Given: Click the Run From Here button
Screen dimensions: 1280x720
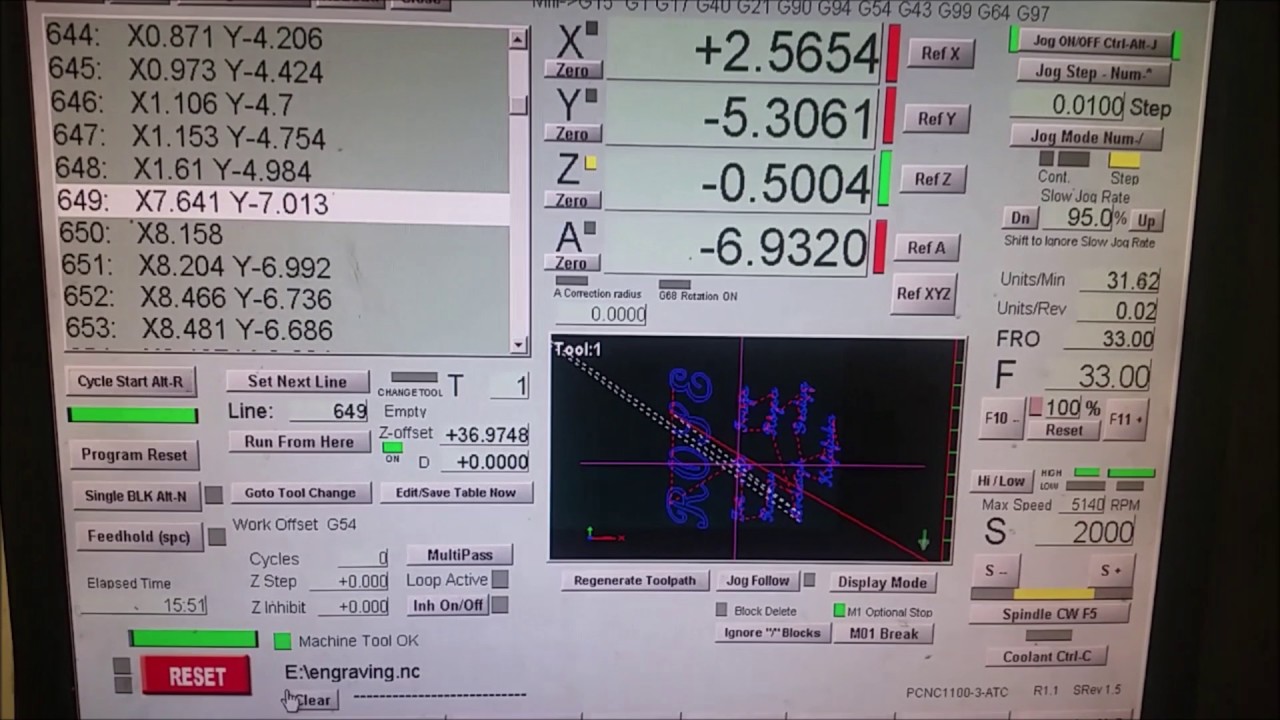Looking at the screenshot, I should [x=298, y=442].
